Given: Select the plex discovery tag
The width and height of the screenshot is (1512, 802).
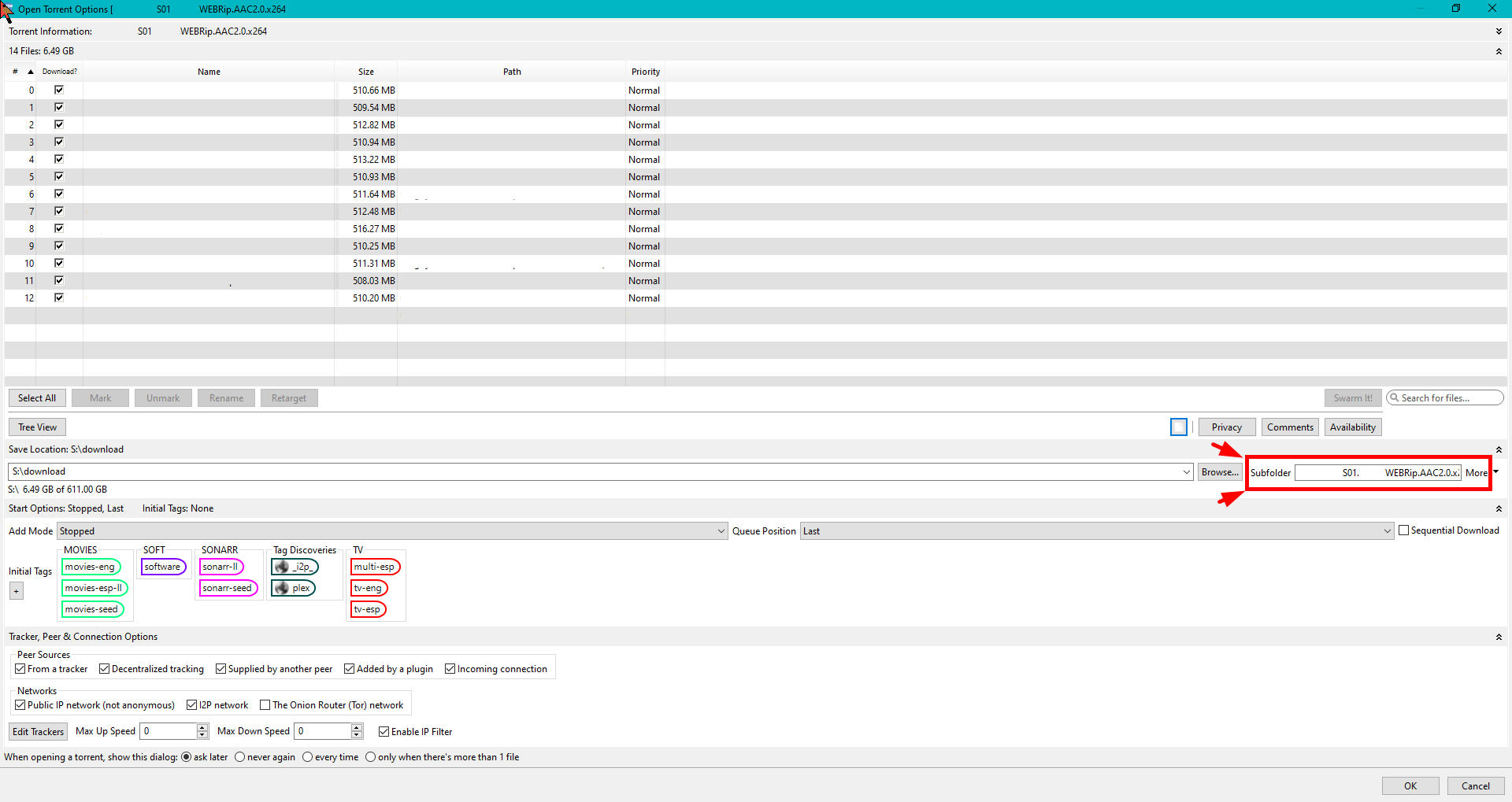Looking at the screenshot, I should coord(293,588).
